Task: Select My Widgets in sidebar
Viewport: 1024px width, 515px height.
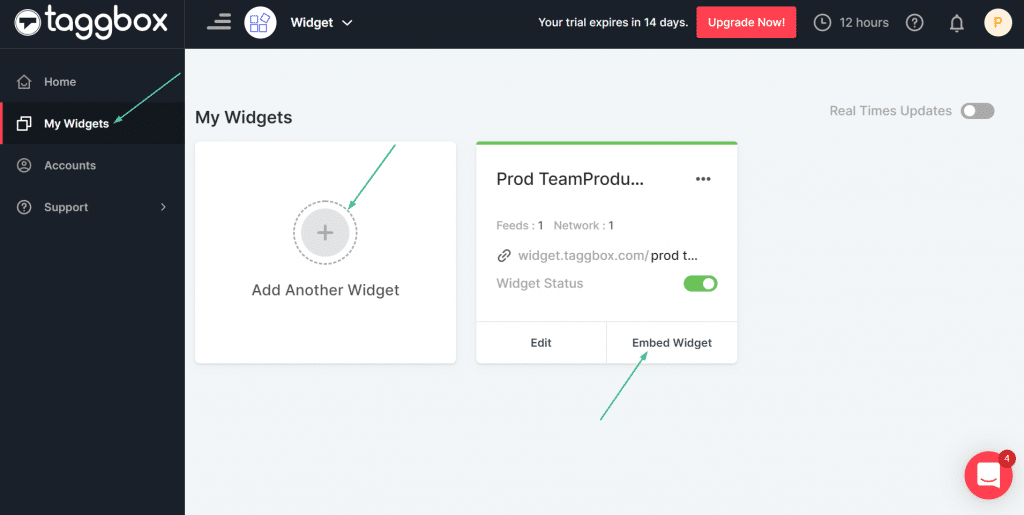Action: pos(76,124)
